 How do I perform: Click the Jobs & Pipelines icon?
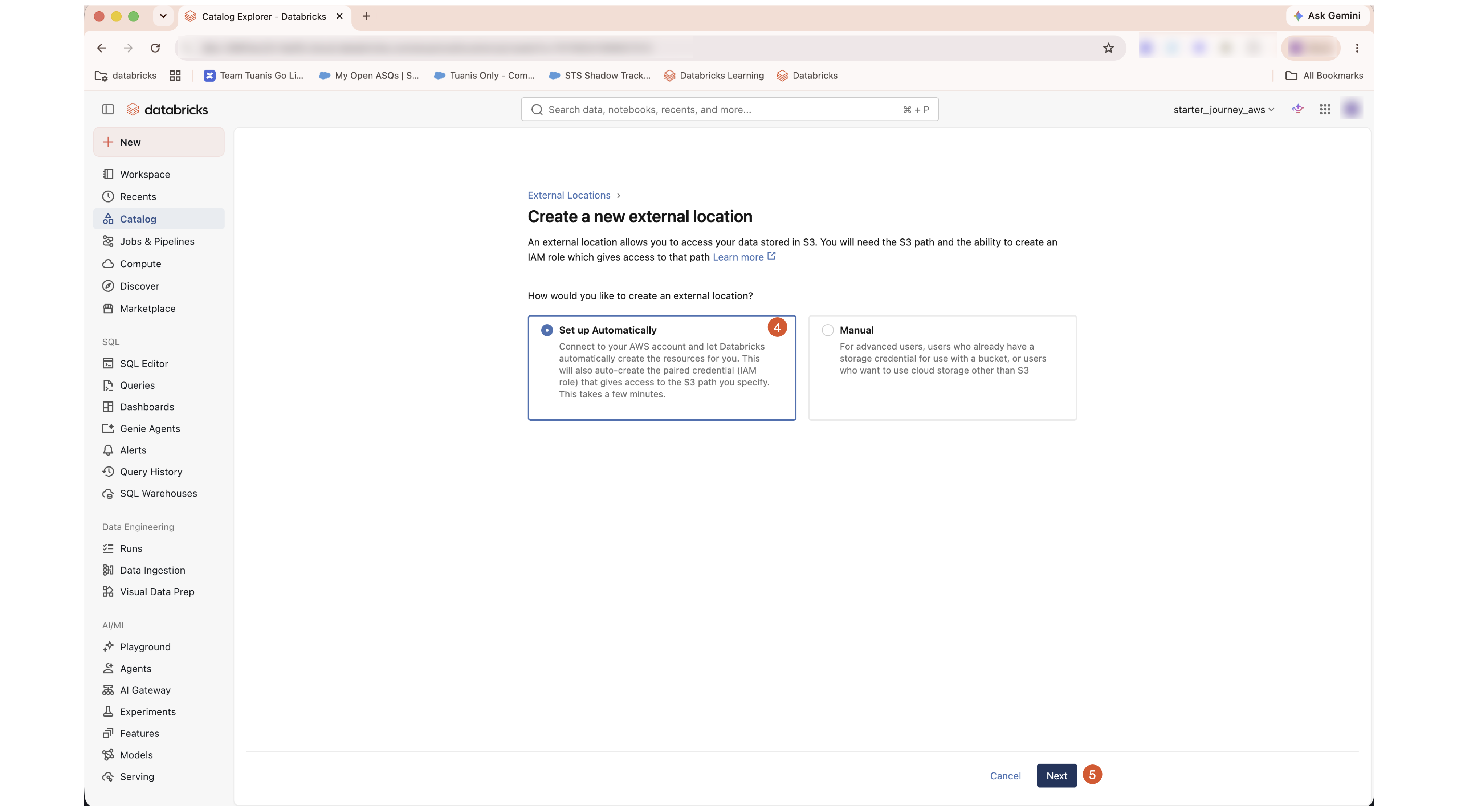coord(107,241)
